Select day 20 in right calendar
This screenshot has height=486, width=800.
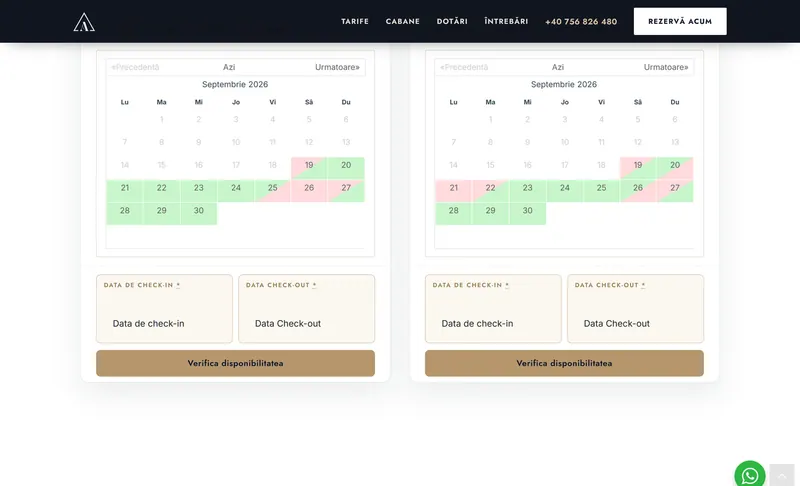click(675, 168)
